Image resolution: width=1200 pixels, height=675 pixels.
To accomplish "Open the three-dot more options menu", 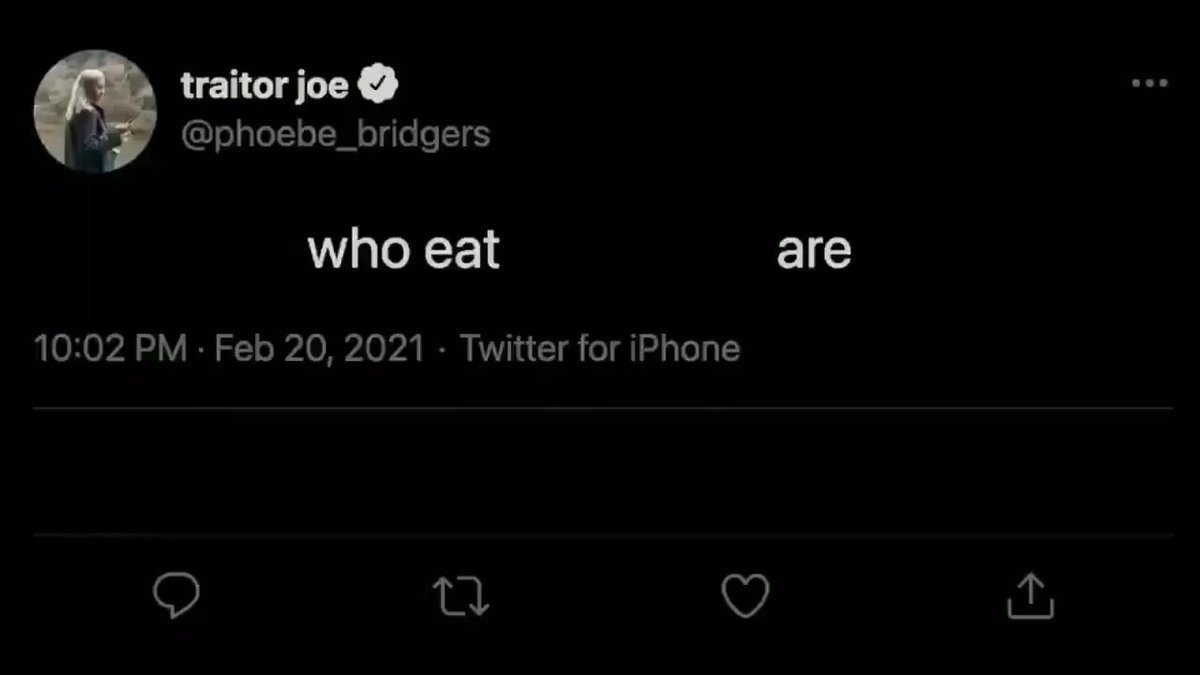I will click(1150, 84).
